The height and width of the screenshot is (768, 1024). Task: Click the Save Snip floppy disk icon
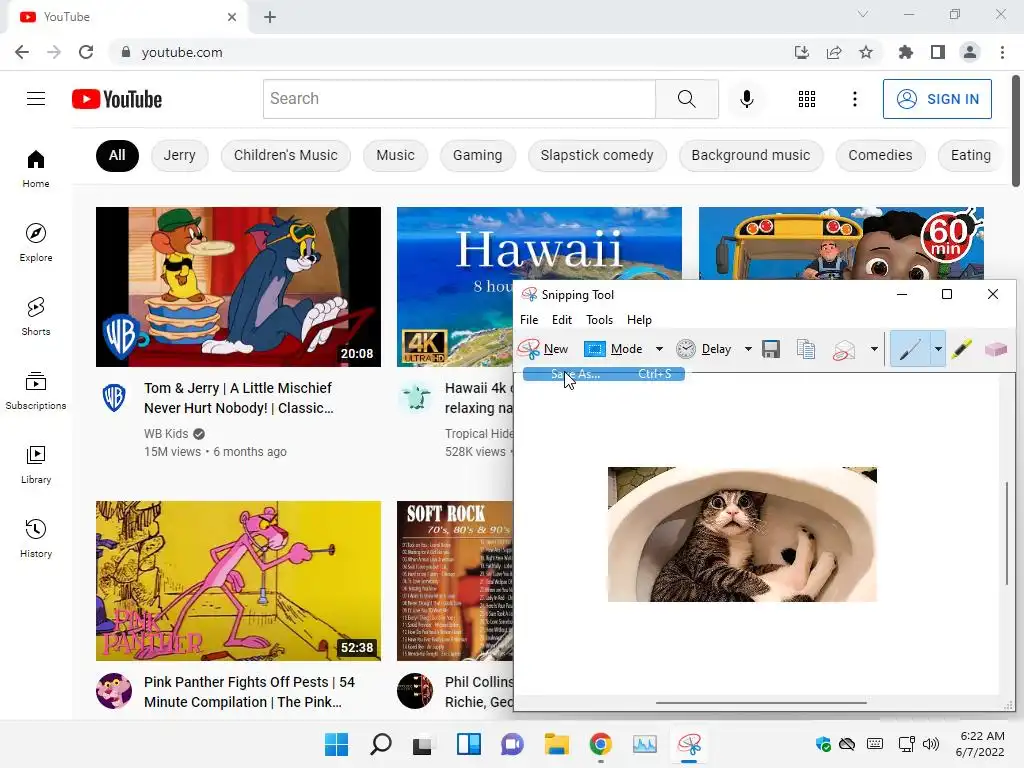pyautogui.click(x=771, y=349)
